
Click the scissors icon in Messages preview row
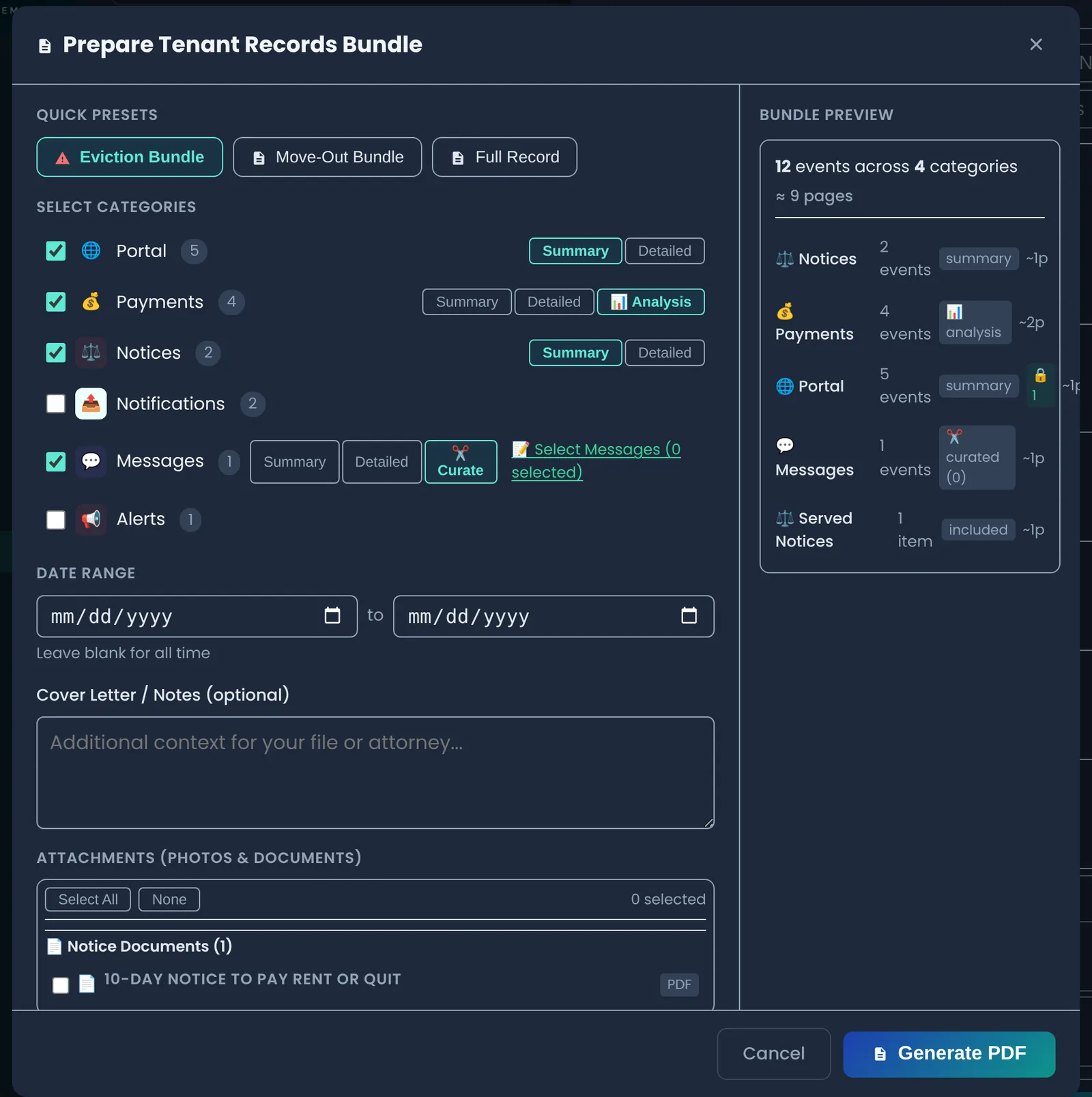click(x=954, y=437)
